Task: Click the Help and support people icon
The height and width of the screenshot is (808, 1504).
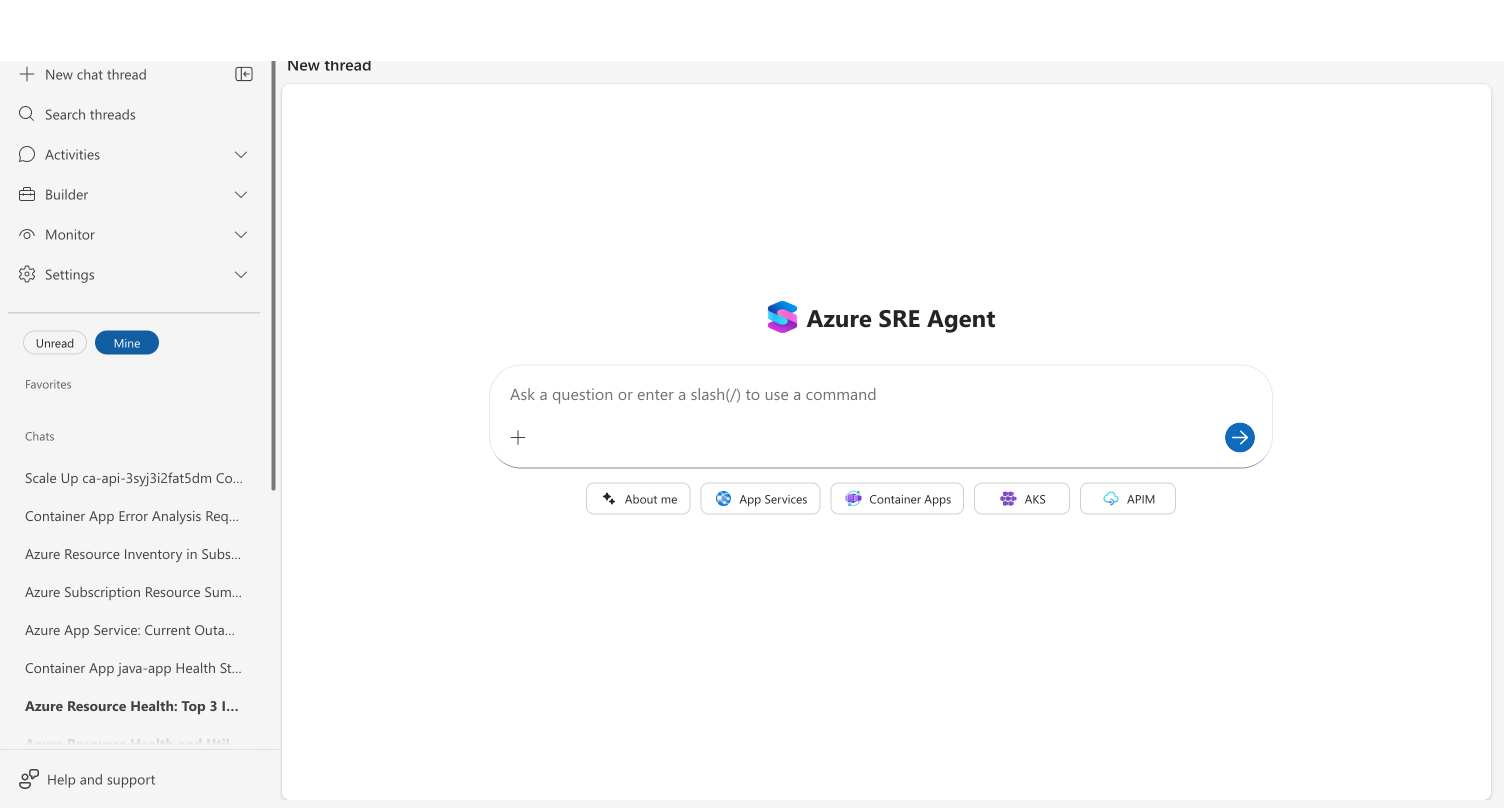Action: pyautogui.click(x=29, y=779)
